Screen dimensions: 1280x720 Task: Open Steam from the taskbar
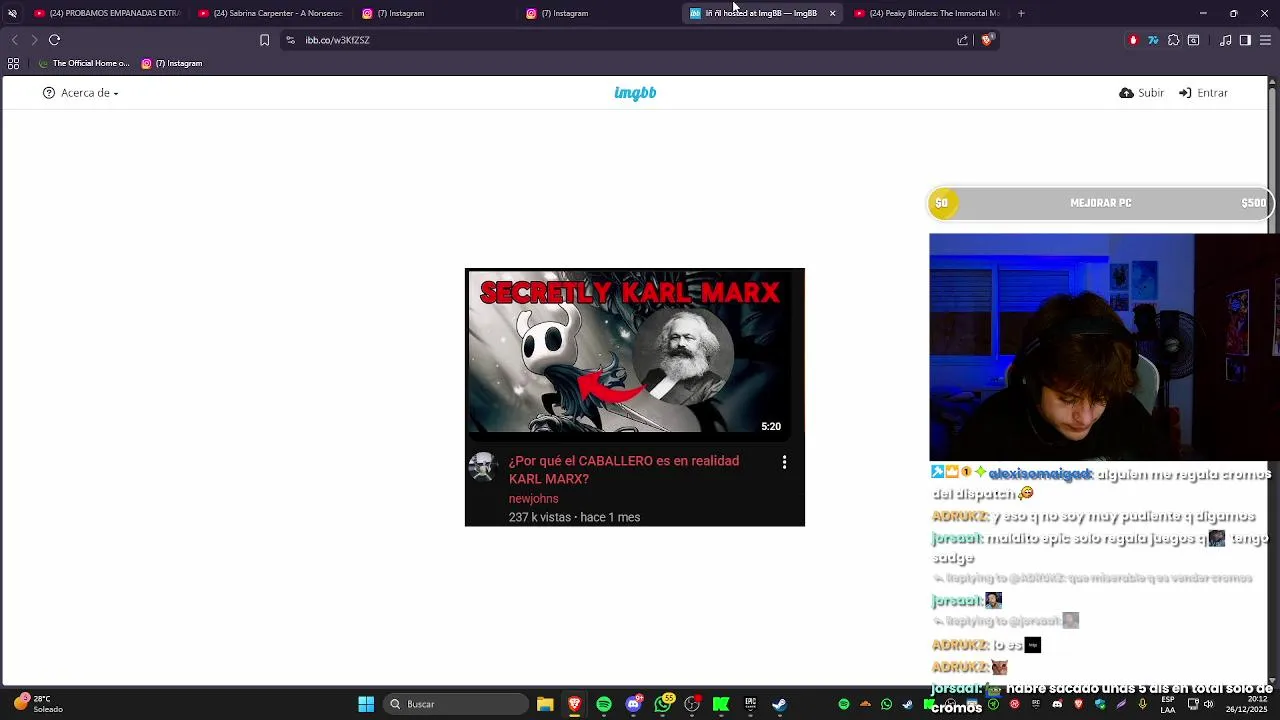(x=779, y=704)
